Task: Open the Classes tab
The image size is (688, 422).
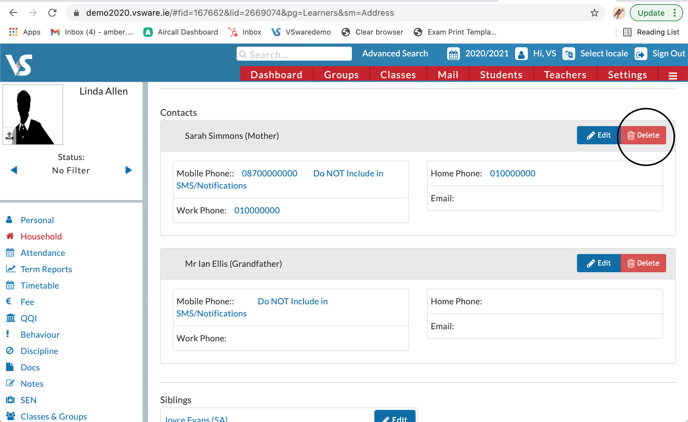Action: click(x=398, y=75)
